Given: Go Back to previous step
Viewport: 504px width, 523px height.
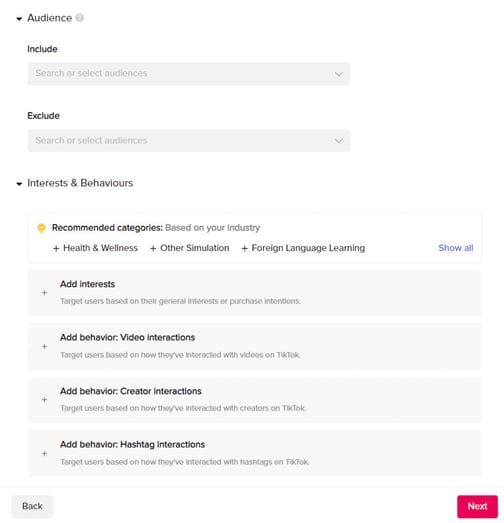Looking at the screenshot, I should [x=32, y=506].
